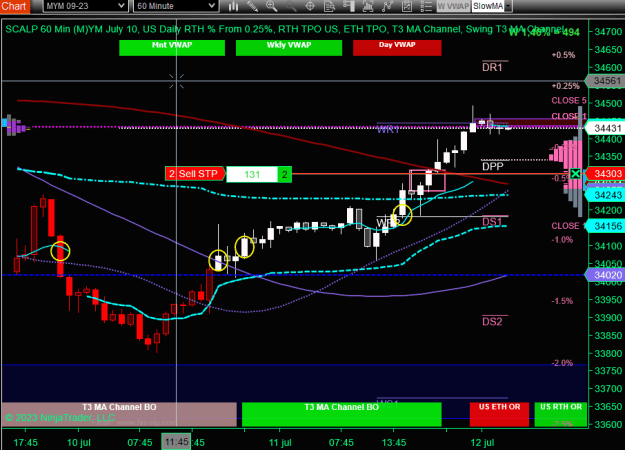Click the 34243 cyan price marker

point(606,195)
